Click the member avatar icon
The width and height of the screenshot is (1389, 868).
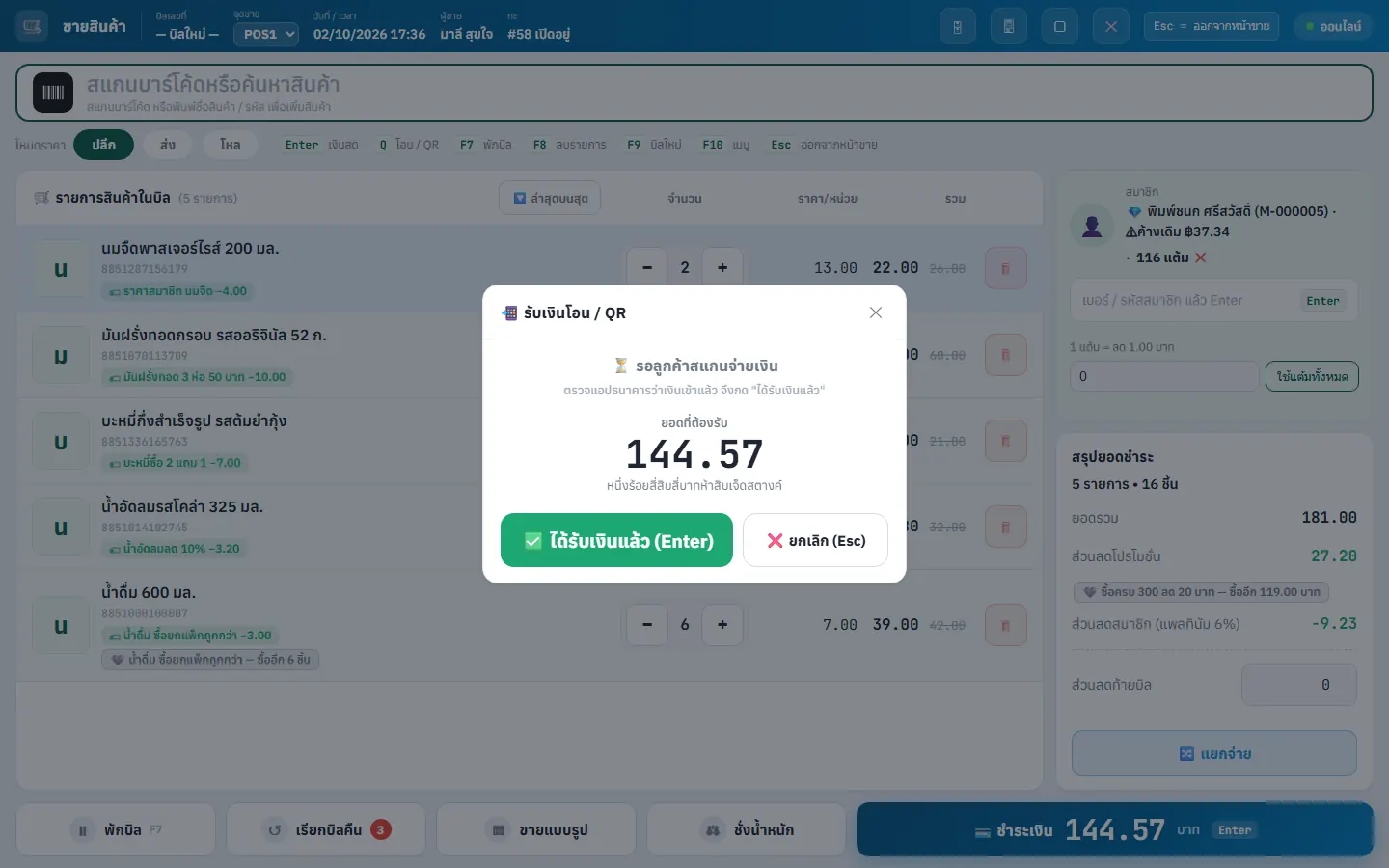(x=1092, y=227)
